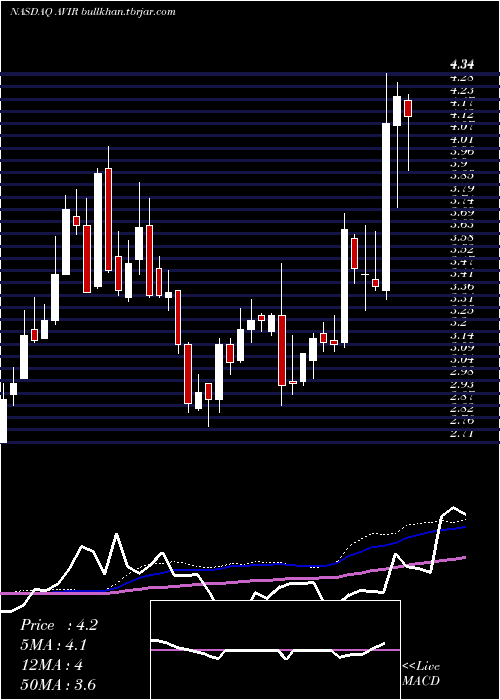Open the <<Live MACD label
Screen dimensions: 500x700
coord(421,673)
